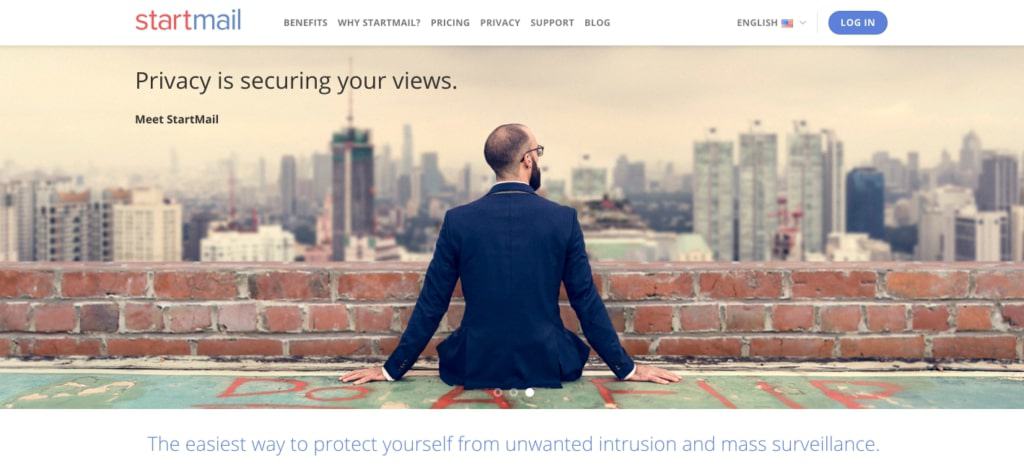Select the first carousel slide dot
Screen dimensions: 1024x466
[498, 392]
